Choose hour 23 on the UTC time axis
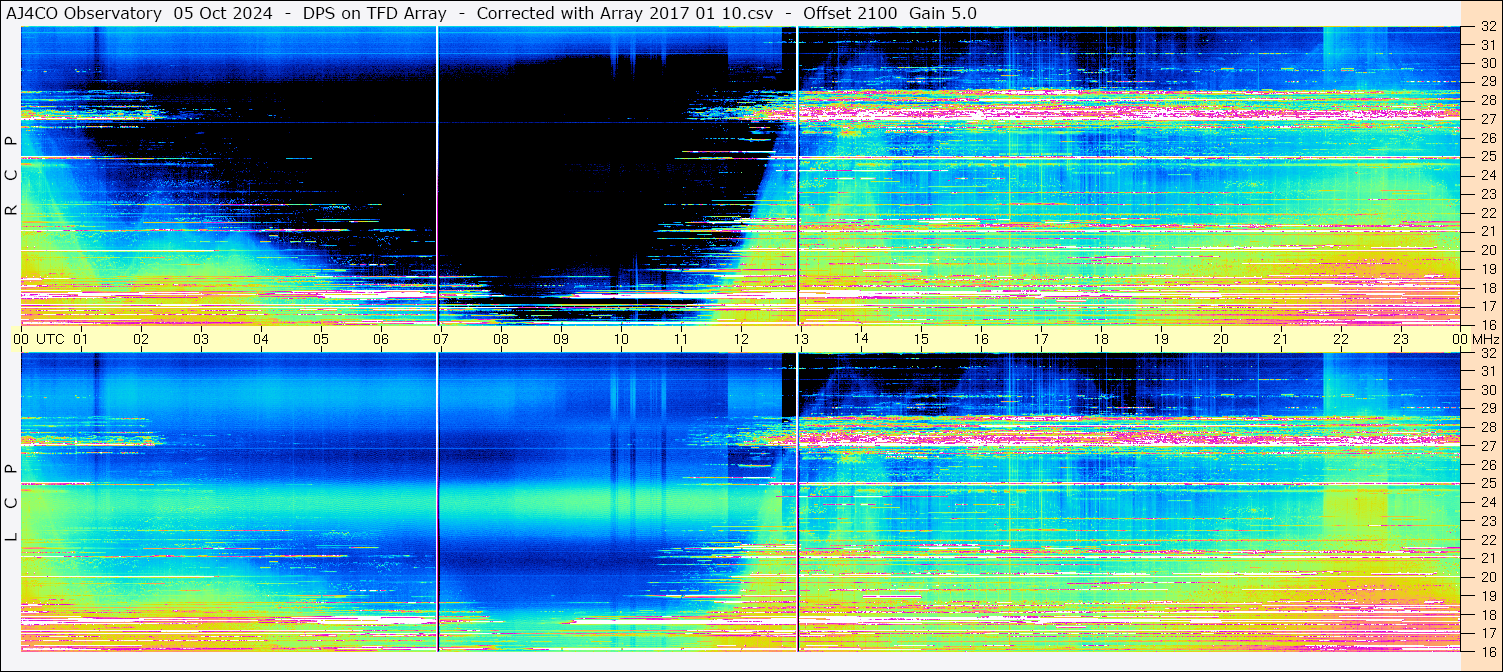This screenshot has width=1503, height=672. 1401,339
